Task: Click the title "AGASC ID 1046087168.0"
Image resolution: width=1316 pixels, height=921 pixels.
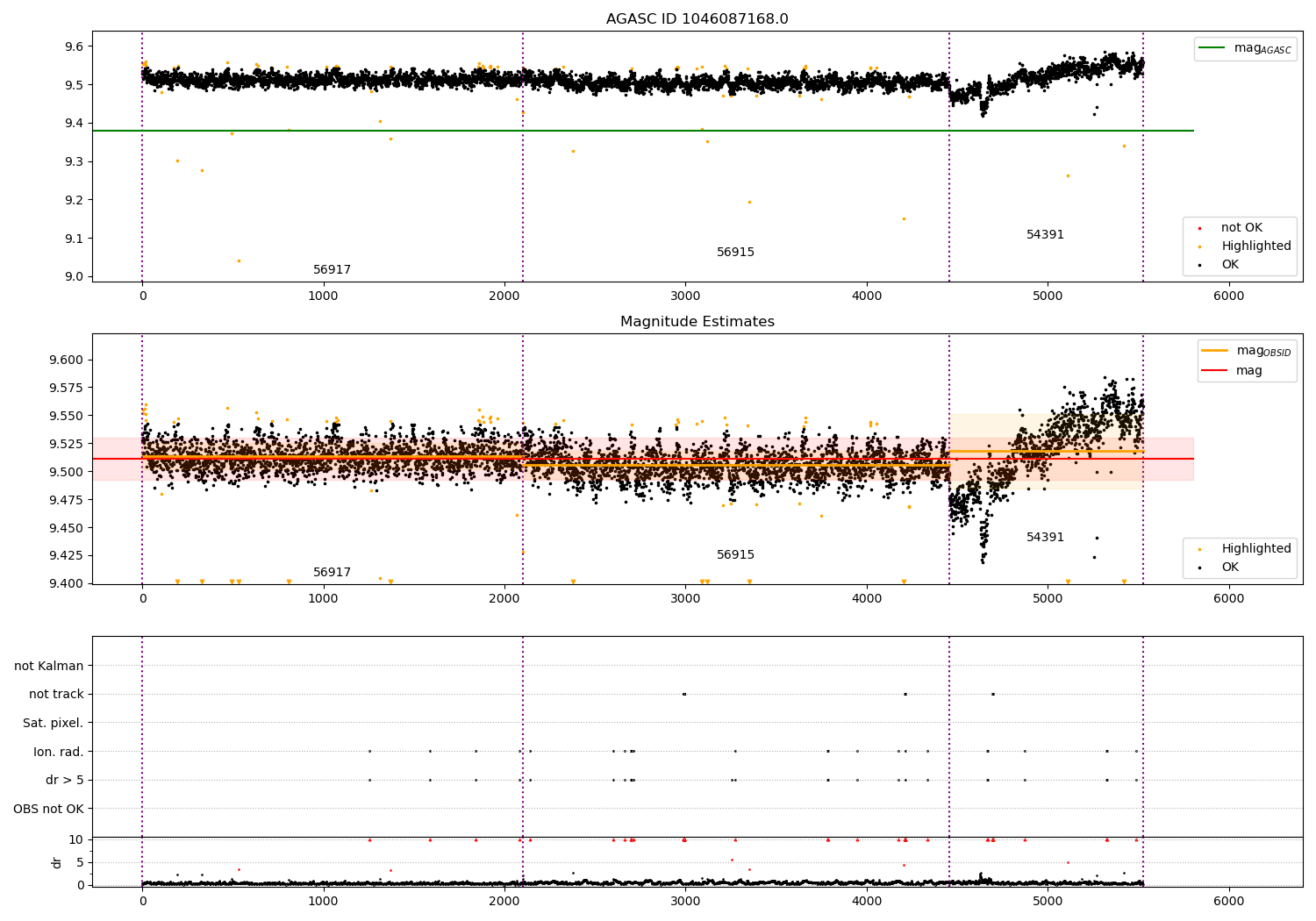Action: pyautogui.click(x=697, y=19)
